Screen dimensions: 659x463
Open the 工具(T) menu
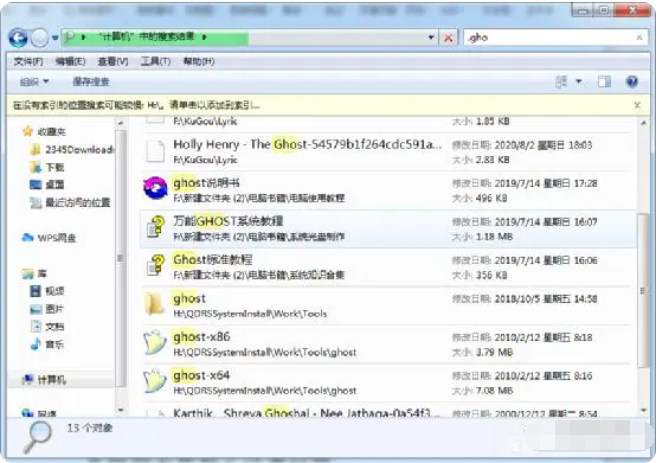click(x=155, y=61)
